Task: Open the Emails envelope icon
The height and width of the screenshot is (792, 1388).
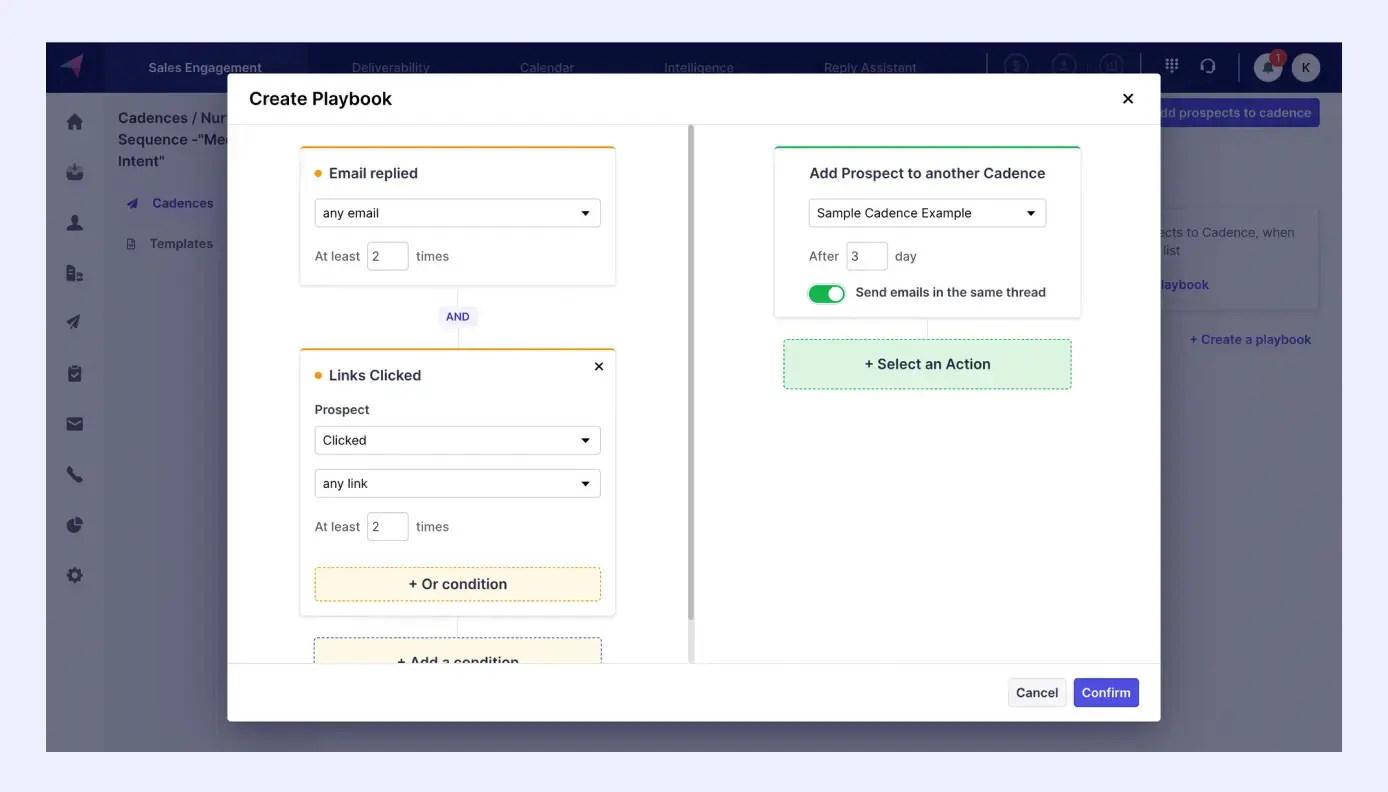Action: [x=74, y=423]
